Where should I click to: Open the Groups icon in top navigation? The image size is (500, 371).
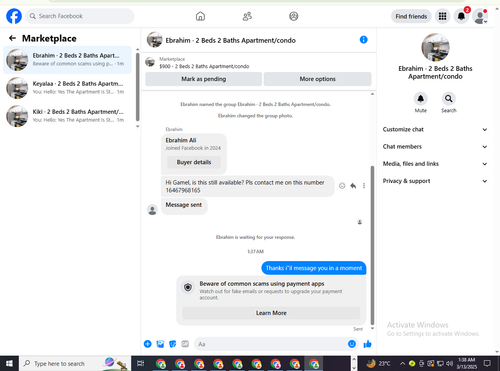(x=294, y=16)
